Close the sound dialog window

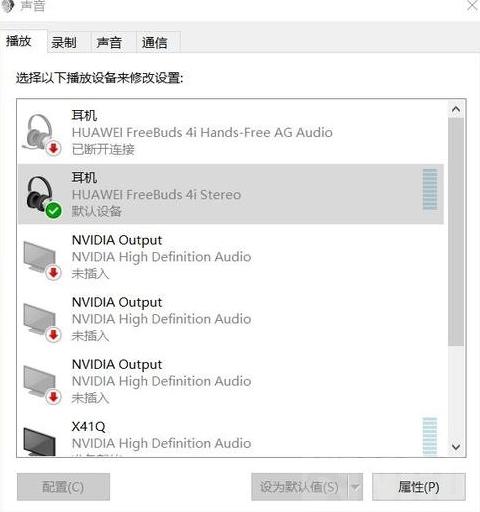pyautogui.click(x=472, y=5)
